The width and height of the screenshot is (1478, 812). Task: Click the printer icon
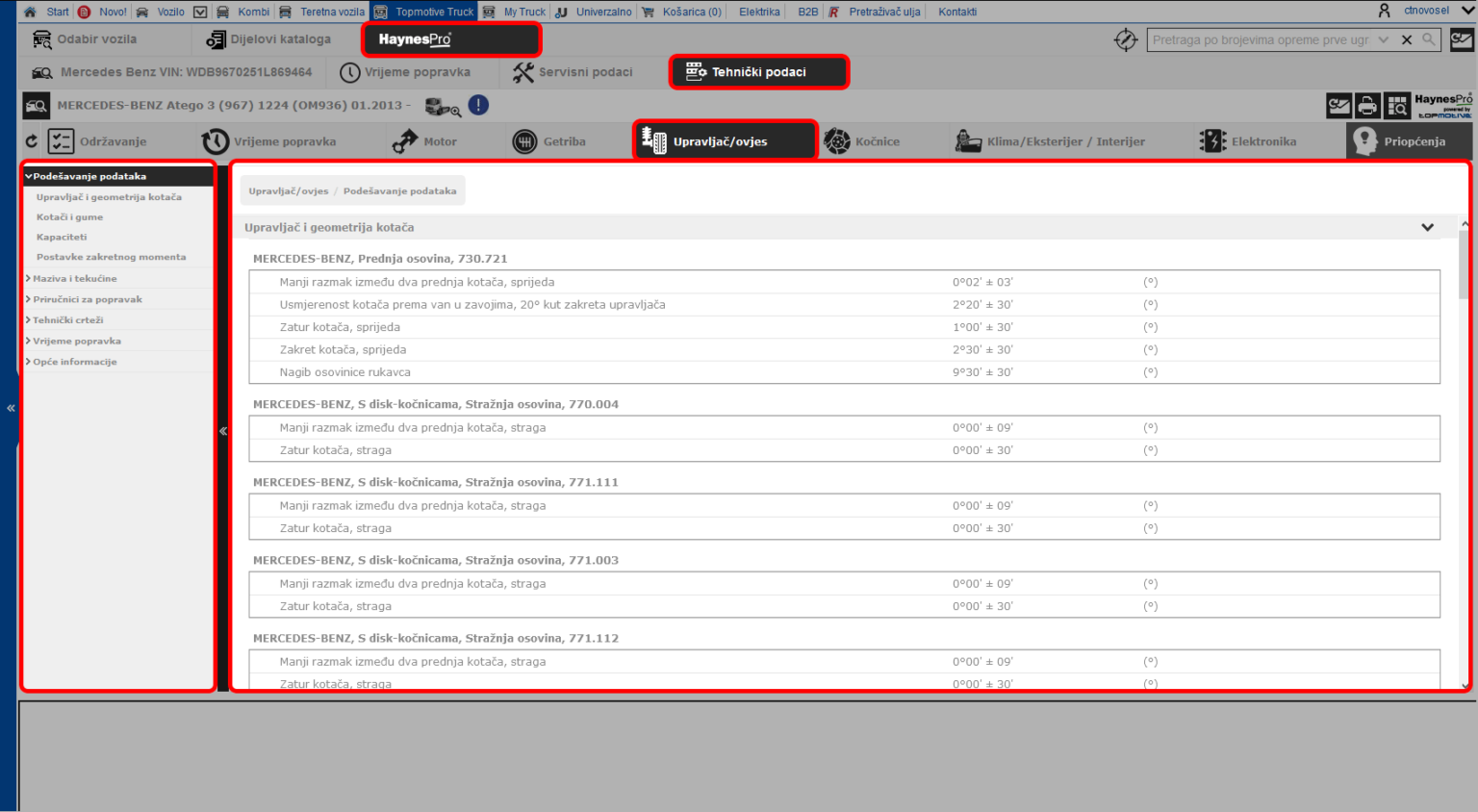click(x=1367, y=106)
